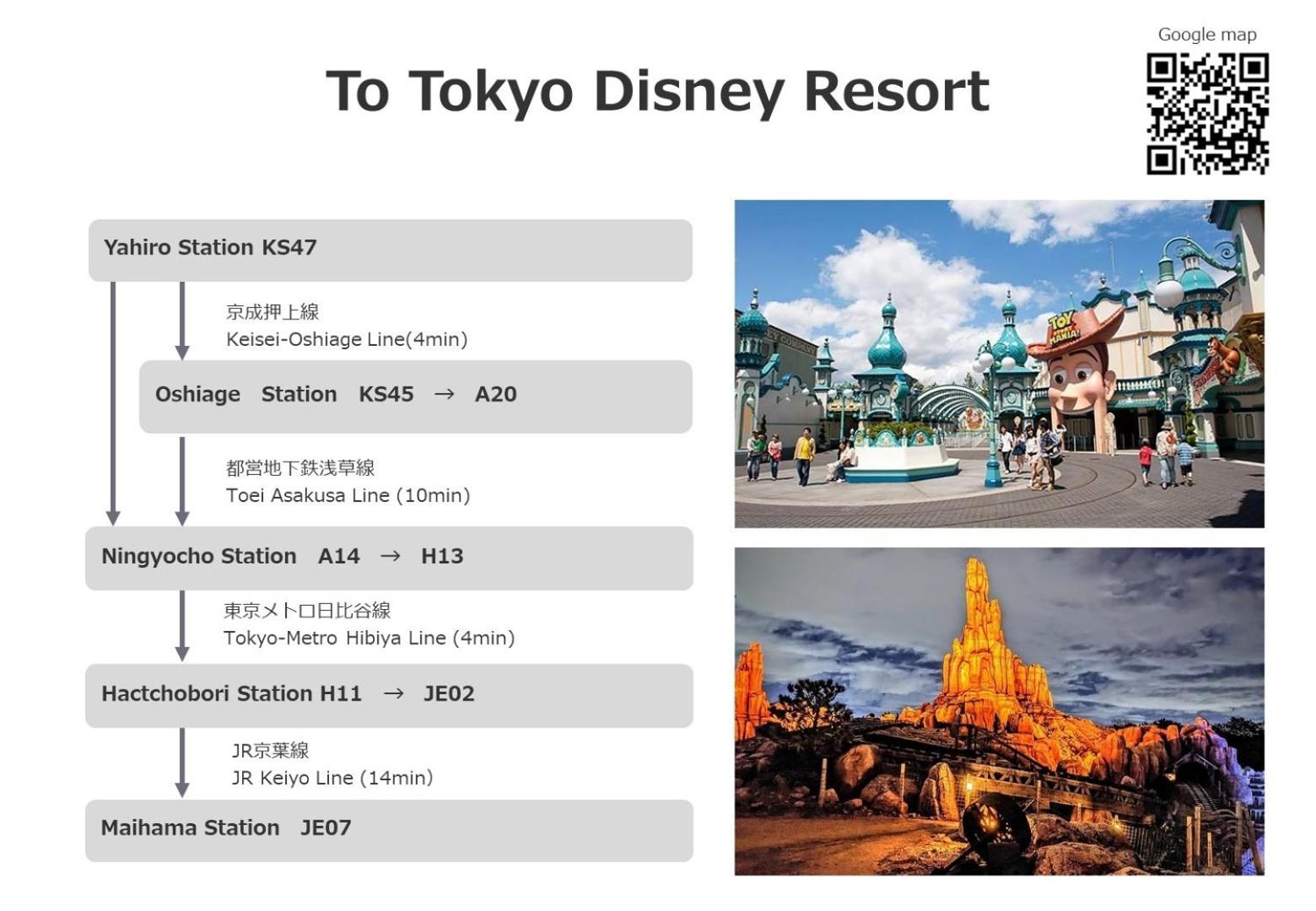The width and height of the screenshot is (1316, 911).
Task: Click the Tokyo-Metro Hibiya Line (4min) text
Action: click(369, 638)
